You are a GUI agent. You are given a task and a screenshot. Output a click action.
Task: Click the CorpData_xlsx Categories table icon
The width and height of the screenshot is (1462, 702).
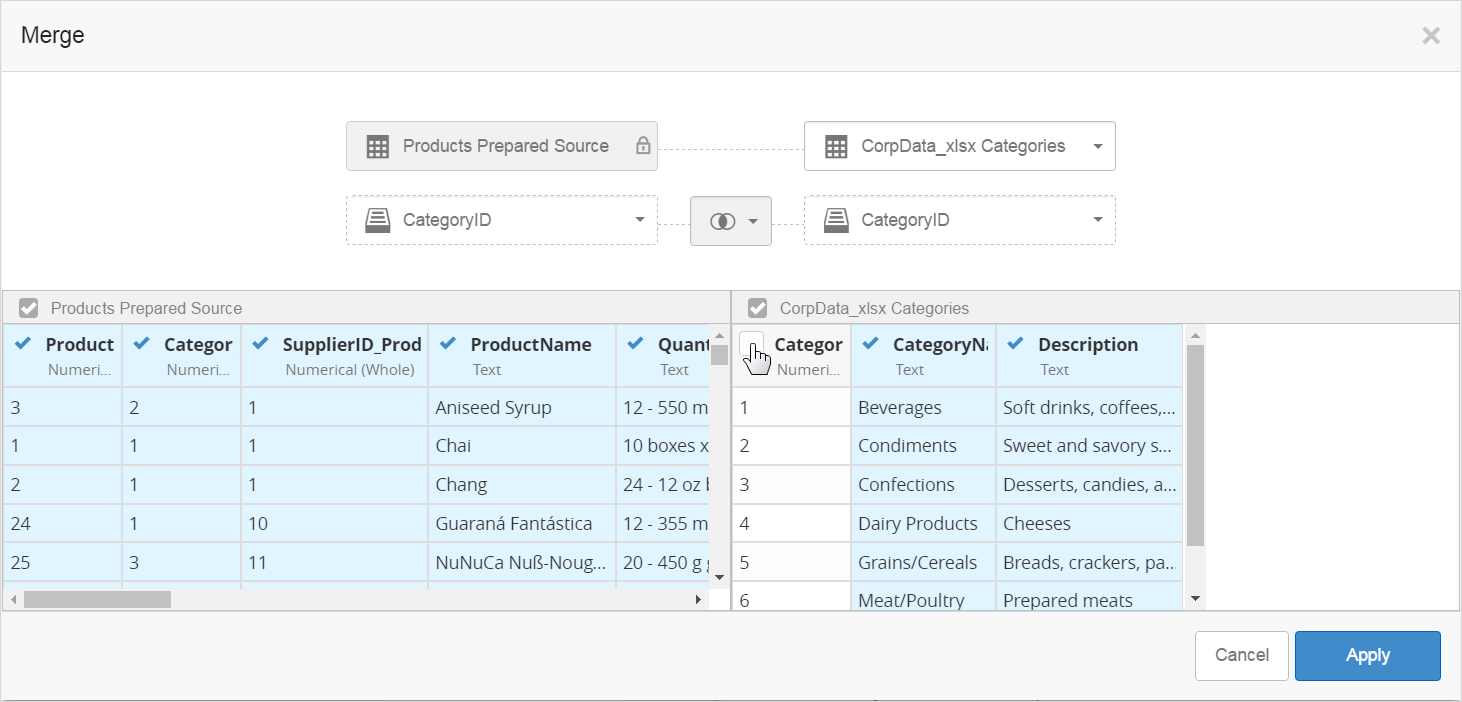(835, 147)
